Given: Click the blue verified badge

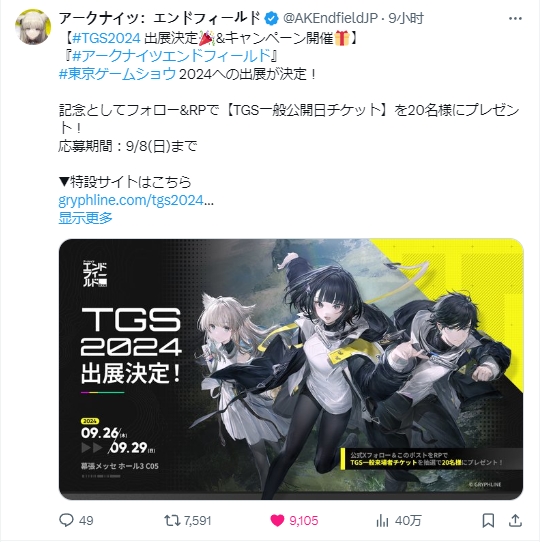Looking at the screenshot, I should [271, 19].
